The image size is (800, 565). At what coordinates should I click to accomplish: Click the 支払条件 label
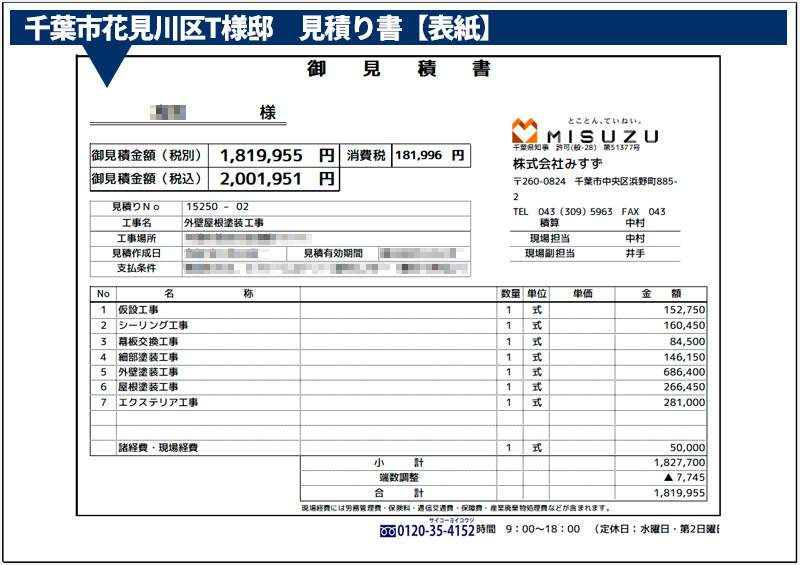pyautogui.click(x=136, y=268)
